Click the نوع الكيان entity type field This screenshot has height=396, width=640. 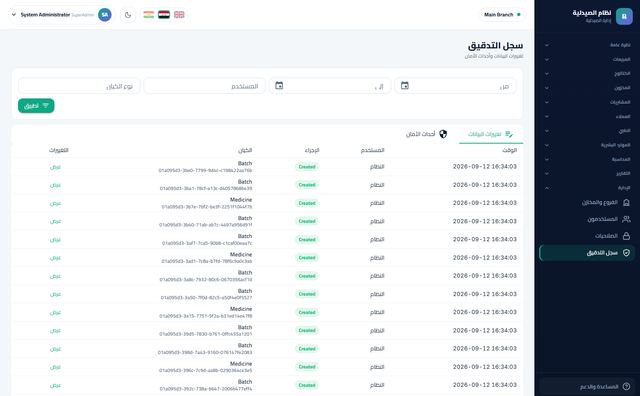[79, 86]
